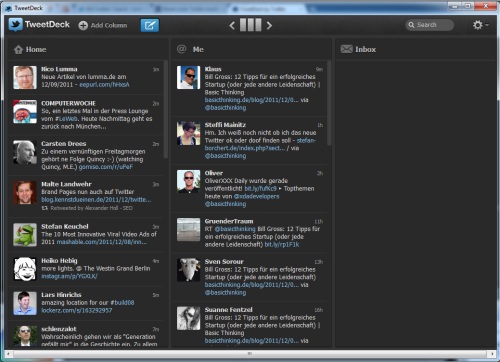Open the bit.ly link in Oliver's tweet
The image size is (500, 362).
pos(260,189)
